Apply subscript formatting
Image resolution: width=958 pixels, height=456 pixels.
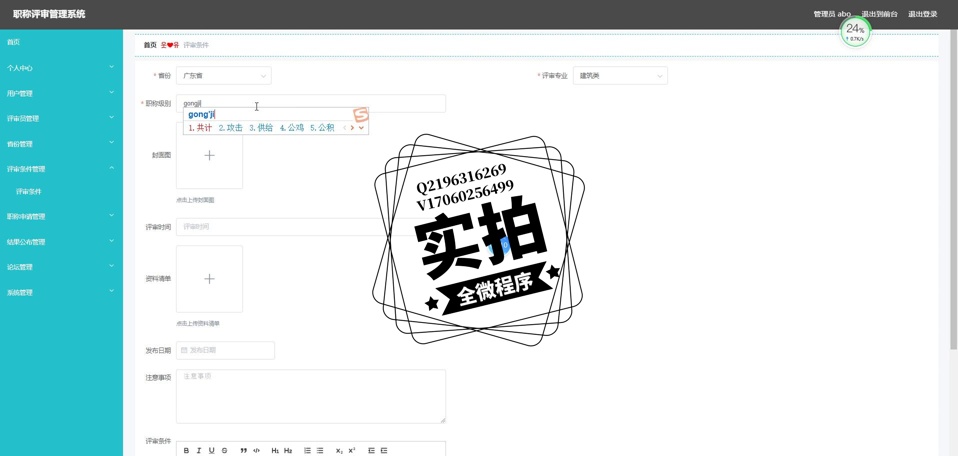(339, 450)
